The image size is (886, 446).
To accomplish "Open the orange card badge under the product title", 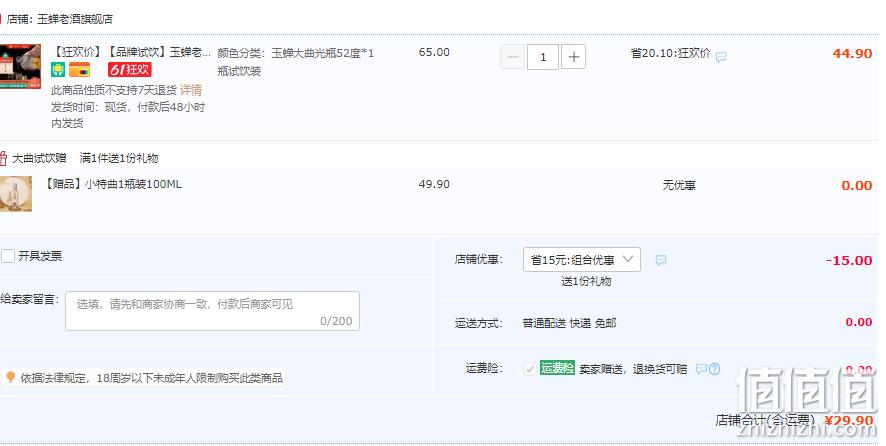I will 80,70.
